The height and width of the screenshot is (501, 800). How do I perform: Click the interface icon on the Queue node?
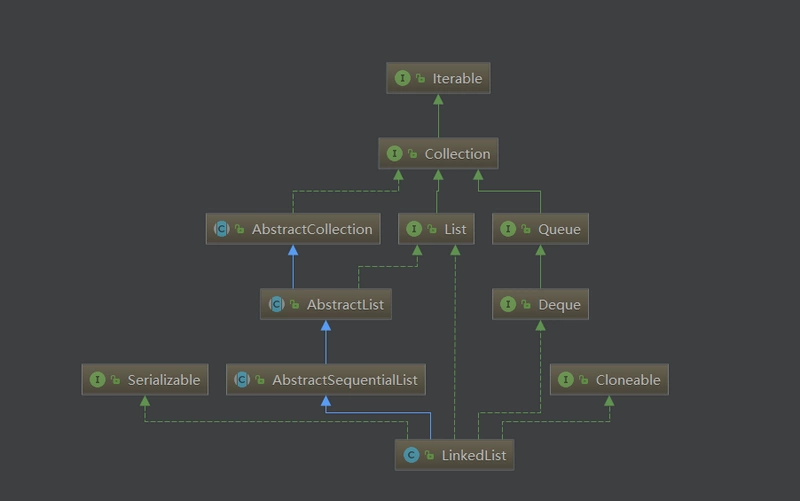[x=508, y=229]
